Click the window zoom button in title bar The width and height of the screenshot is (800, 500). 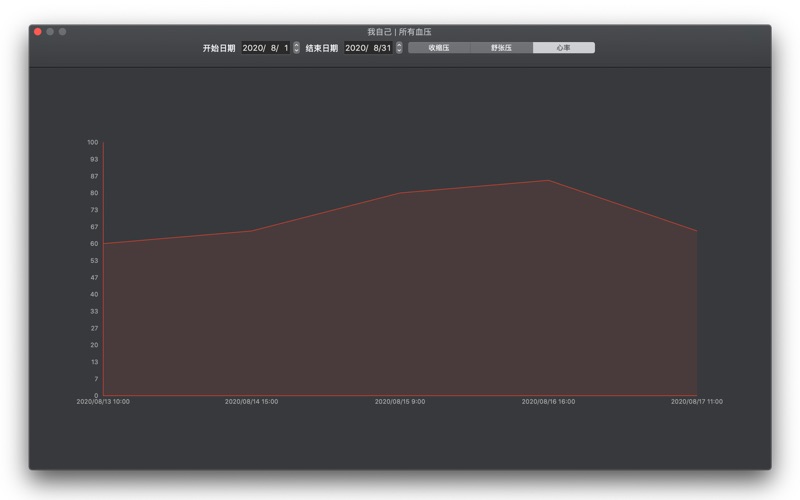[x=62, y=32]
